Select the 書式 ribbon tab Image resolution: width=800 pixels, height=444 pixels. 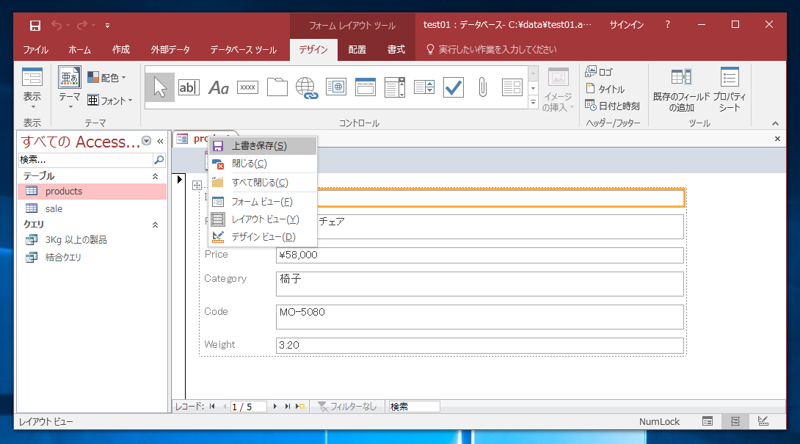coord(396,50)
